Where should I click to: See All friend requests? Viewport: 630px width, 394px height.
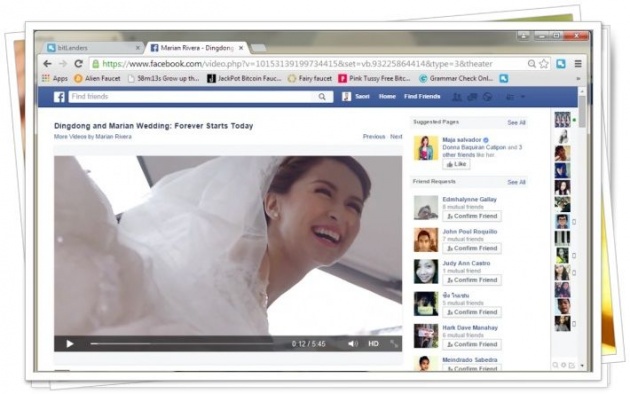click(x=516, y=182)
